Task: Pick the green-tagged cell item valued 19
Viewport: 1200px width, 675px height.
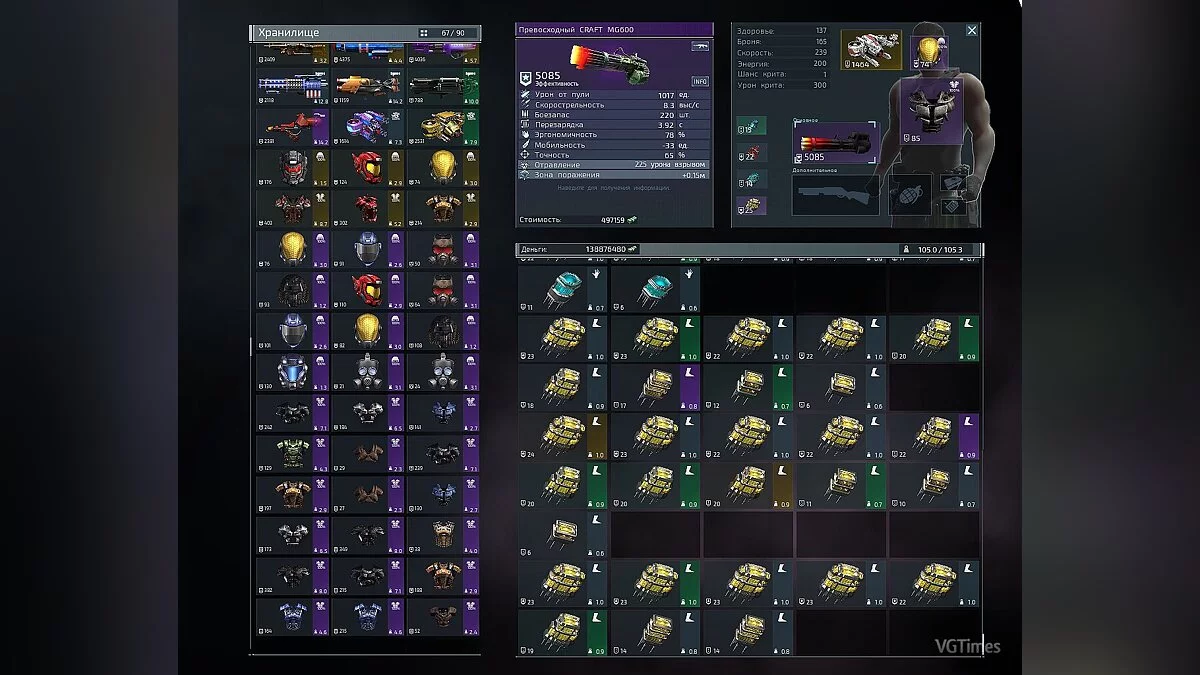Action: tap(562, 633)
